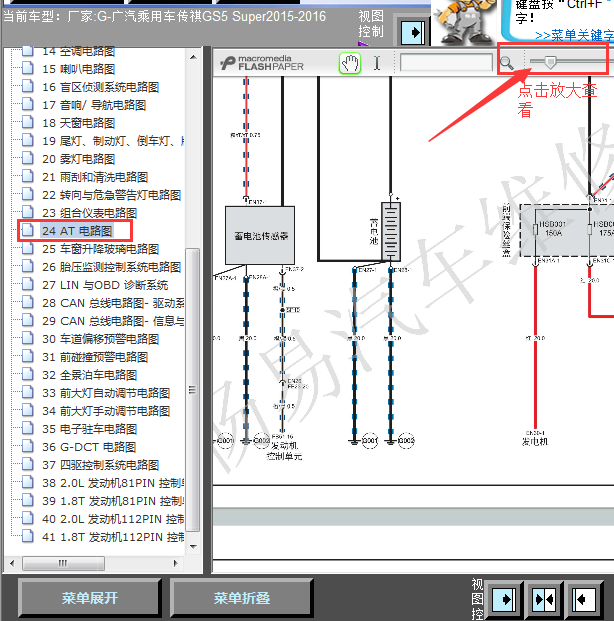Click the tree panel scroll-up arrow
Viewport: 614px width, 621px height.
click(193, 57)
